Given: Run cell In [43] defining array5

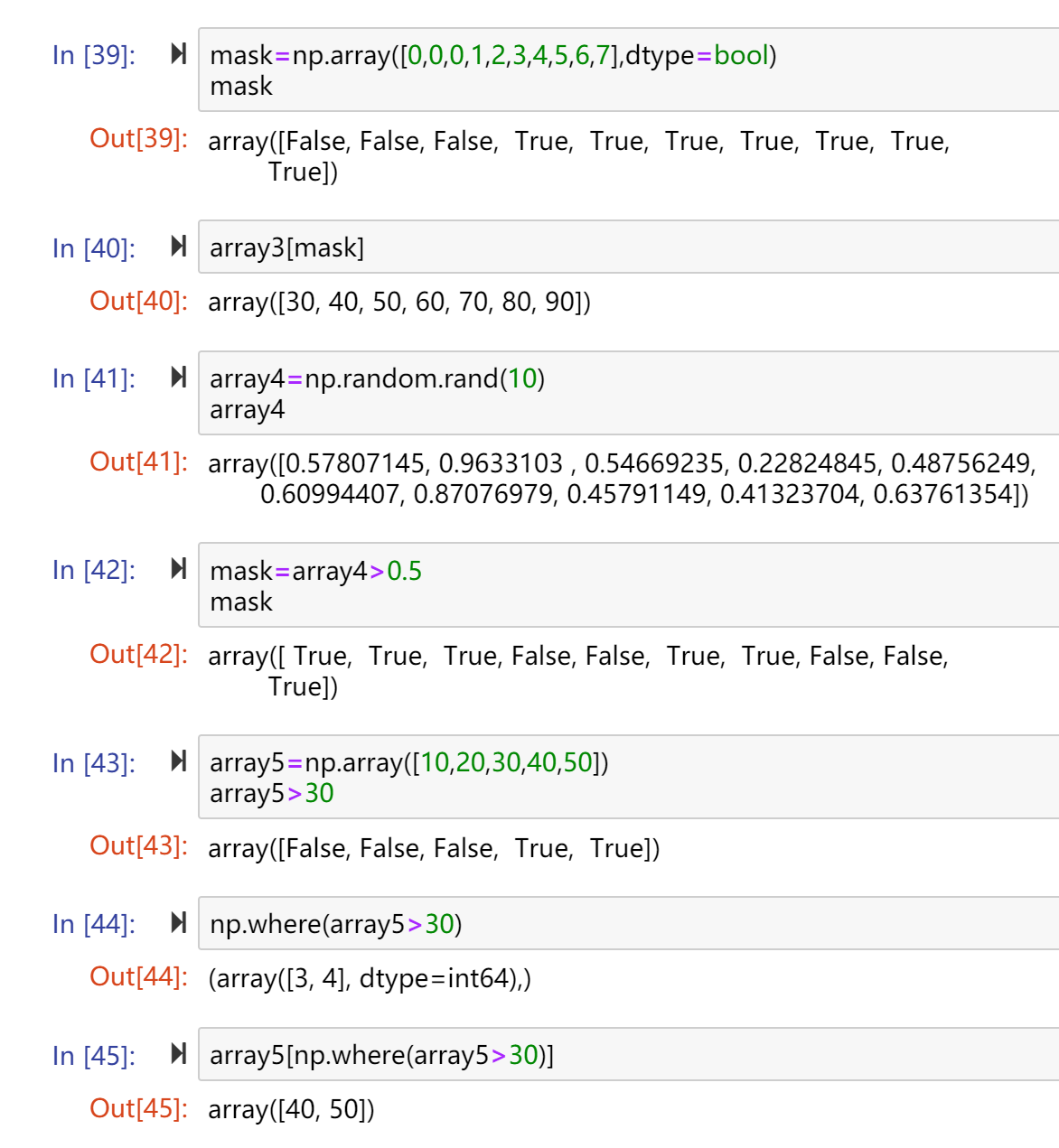Looking at the screenshot, I should 179,761.
